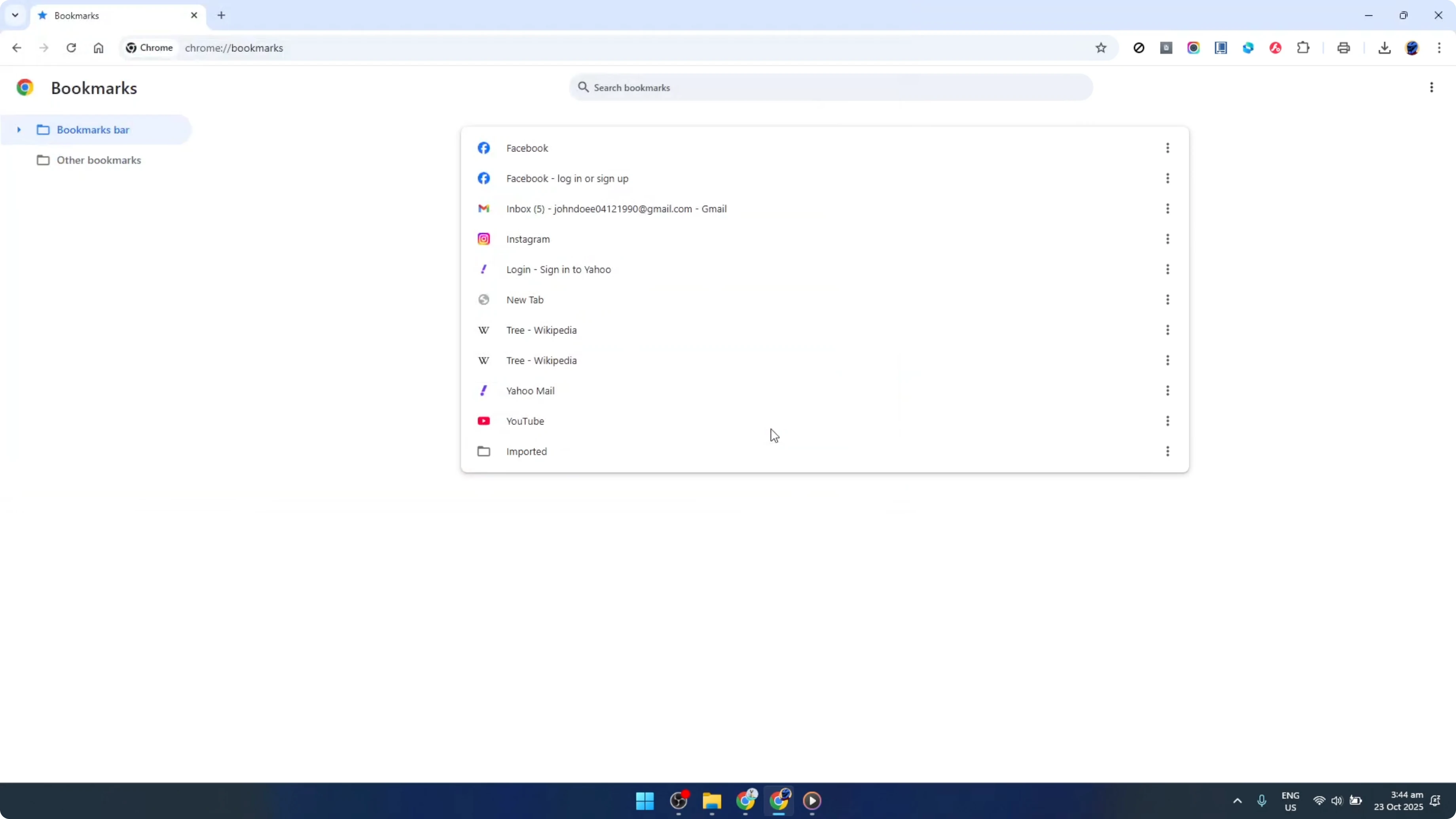The width and height of the screenshot is (1456, 819).
Task: Click the New Tab globe favicon
Action: tap(483, 300)
